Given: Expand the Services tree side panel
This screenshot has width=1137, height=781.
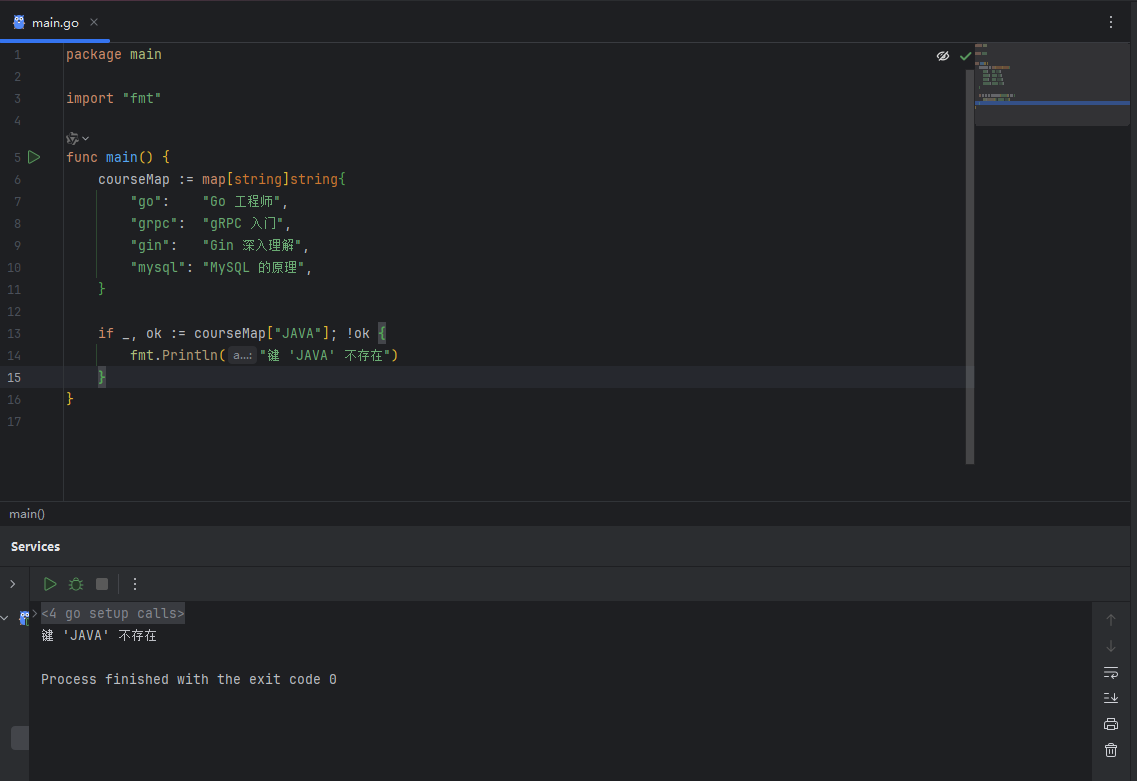Looking at the screenshot, I should tap(12, 584).
